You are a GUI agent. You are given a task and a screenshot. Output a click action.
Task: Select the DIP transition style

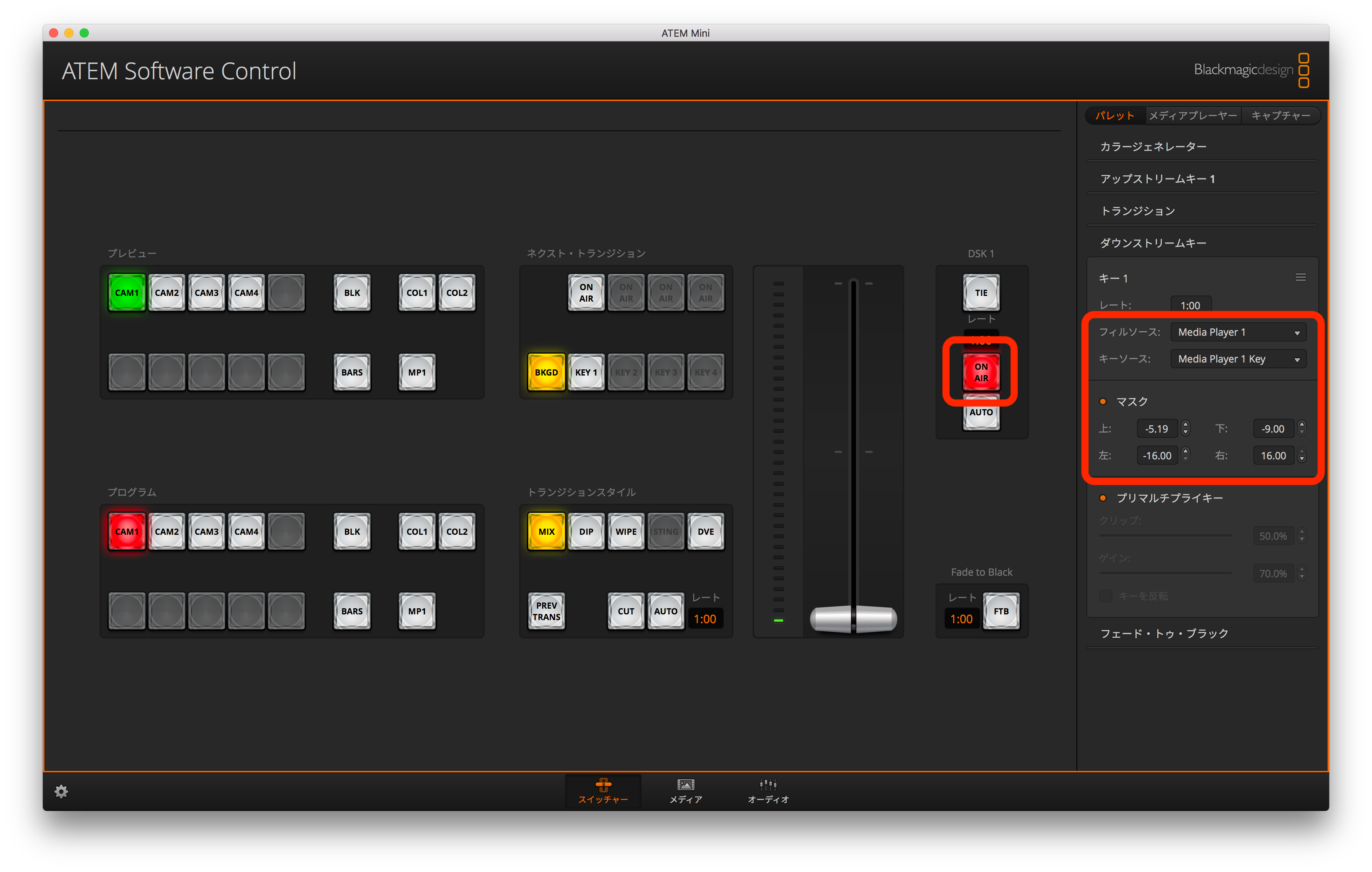[x=586, y=531]
